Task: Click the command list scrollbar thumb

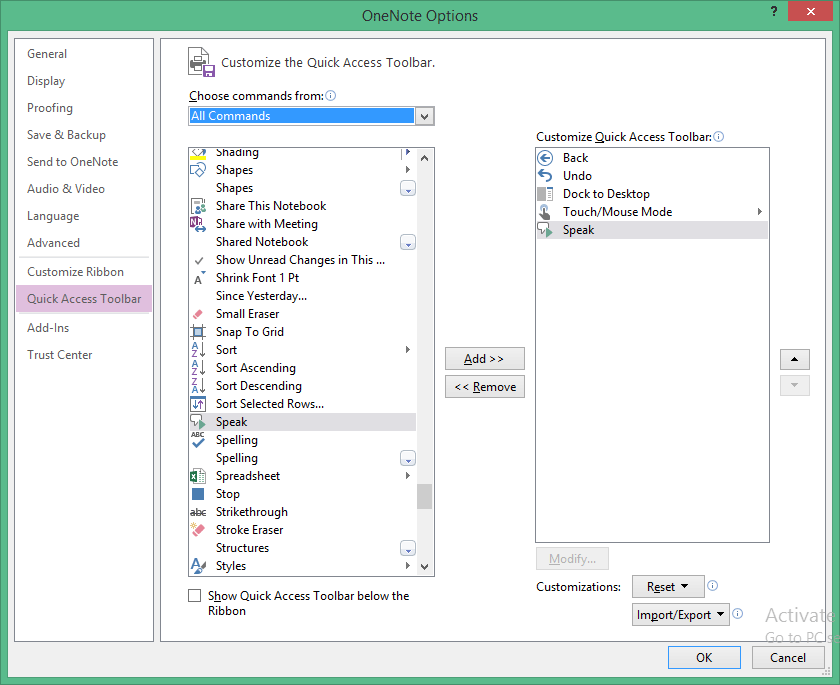Action: click(x=424, y=496)
